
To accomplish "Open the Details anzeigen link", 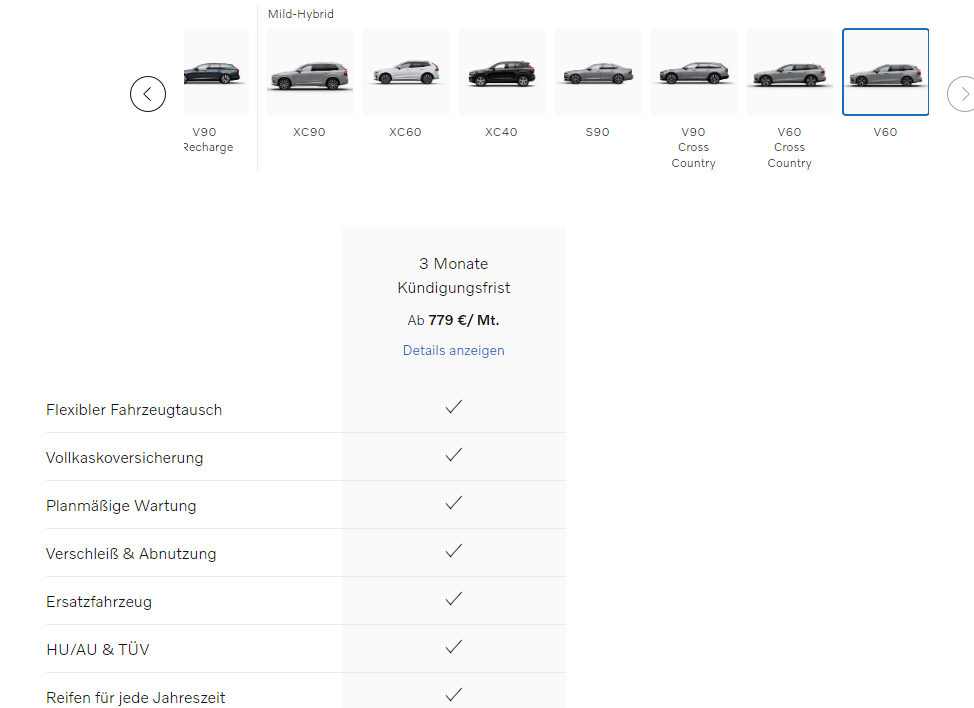I will click(x=453, y=350).
